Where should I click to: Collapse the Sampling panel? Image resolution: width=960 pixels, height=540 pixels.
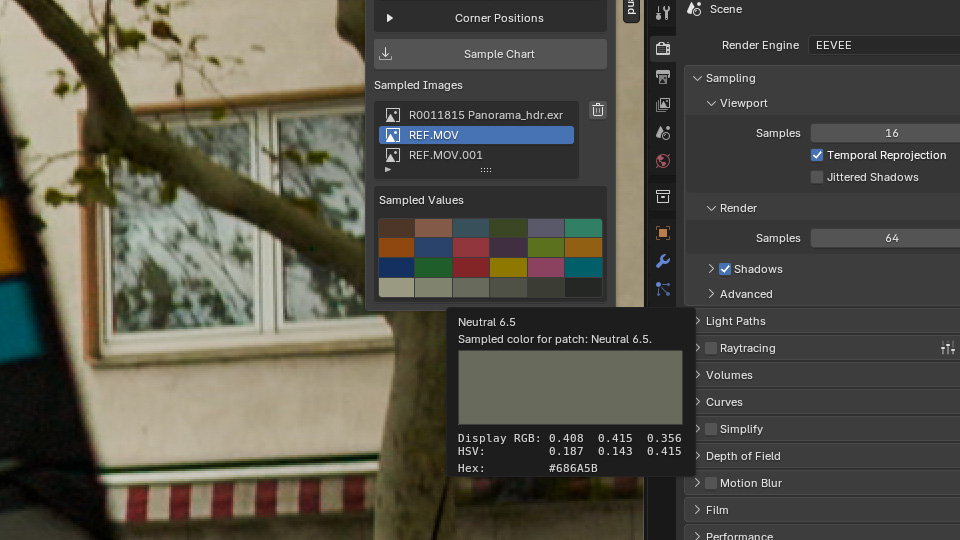point(697,78)
